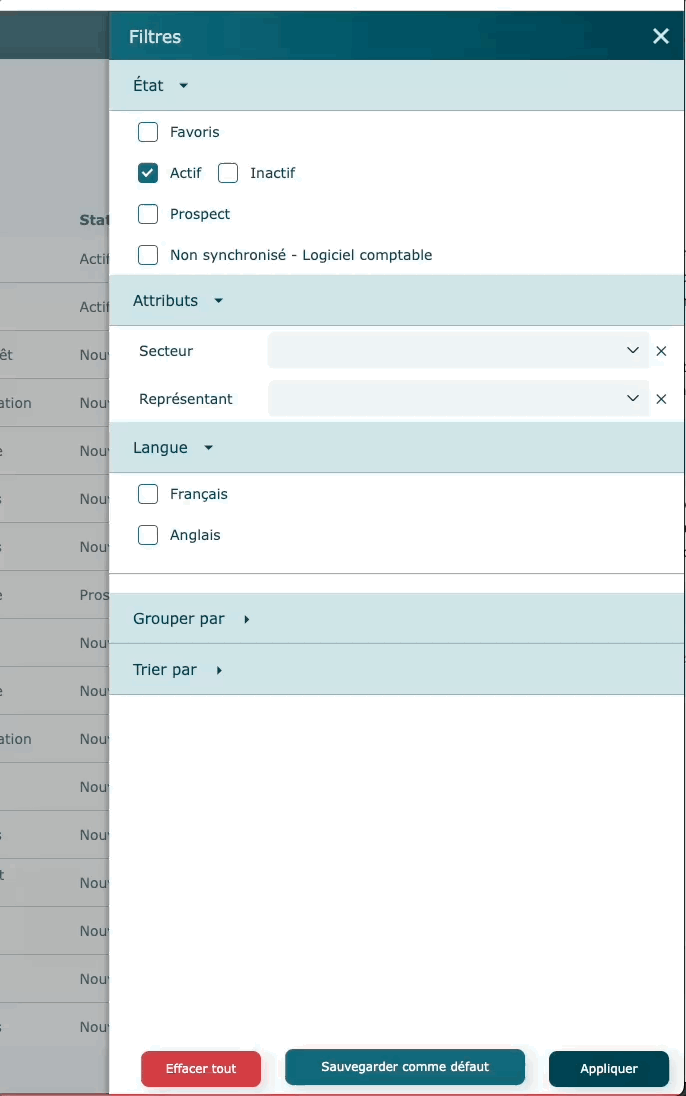Check Non synchronisé - Logiciel comptable
This screenshot has height=1096, width=686.
point(148,255)
